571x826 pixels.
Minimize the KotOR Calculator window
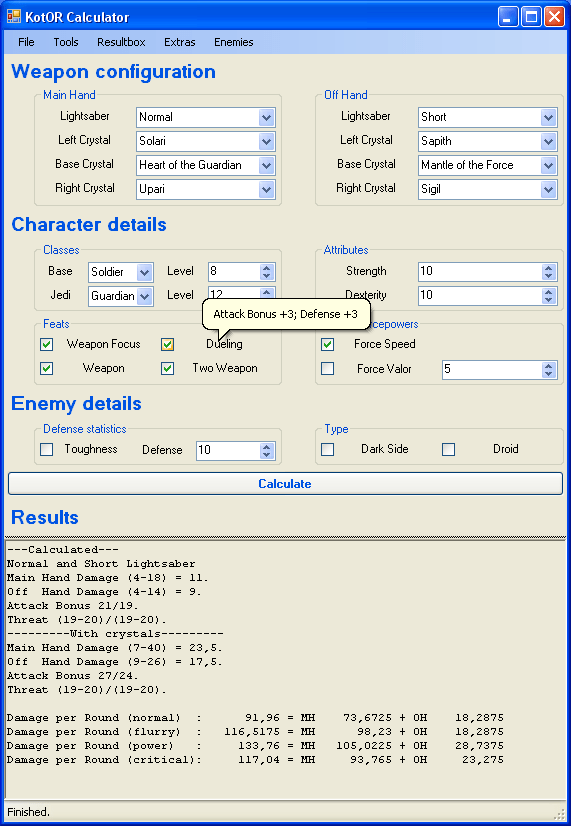(x=508, y=17)
